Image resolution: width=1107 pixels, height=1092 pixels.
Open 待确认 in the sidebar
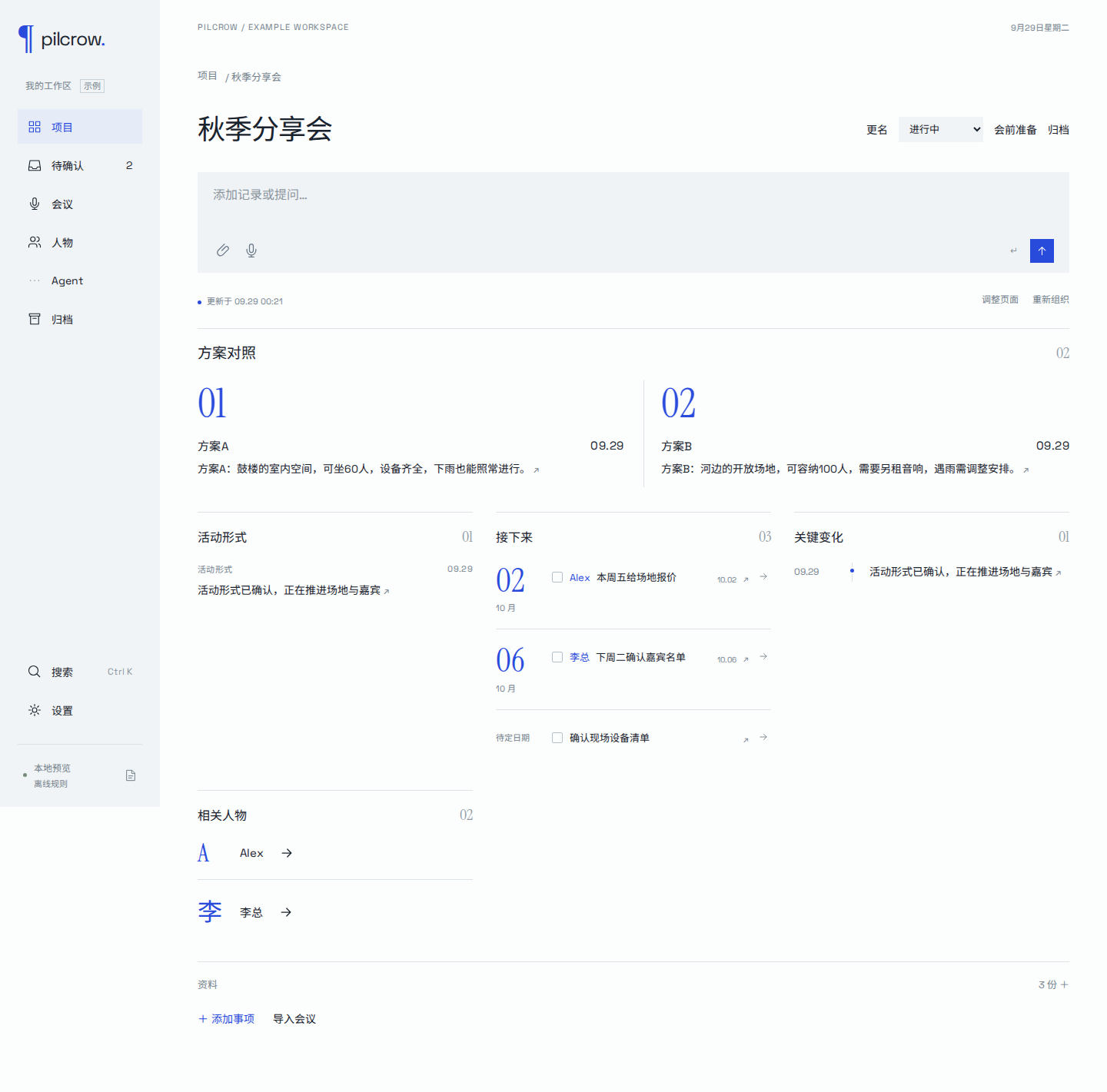click(x=80, y=165)
